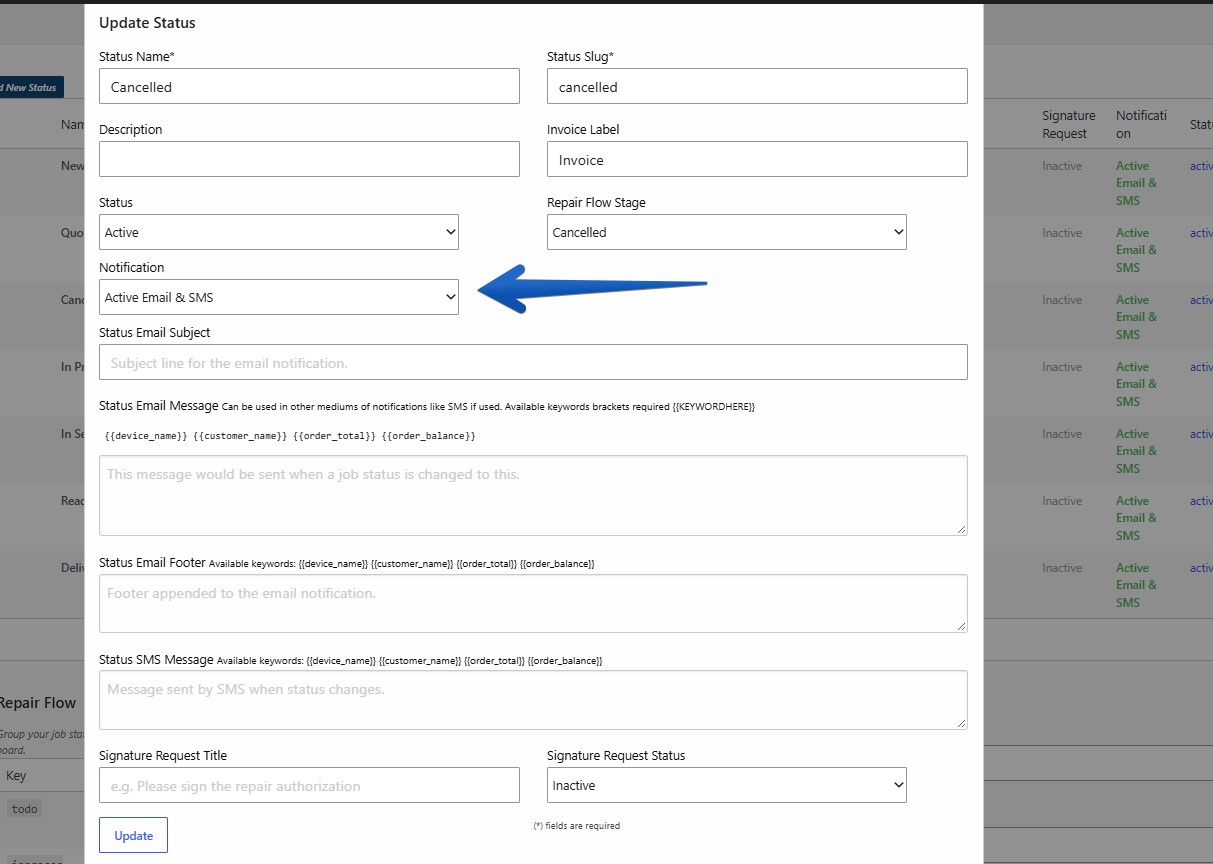This screenshot has height=864, width=1213.
Task: Click the Status Slug* label
Action: coord(580,57)
